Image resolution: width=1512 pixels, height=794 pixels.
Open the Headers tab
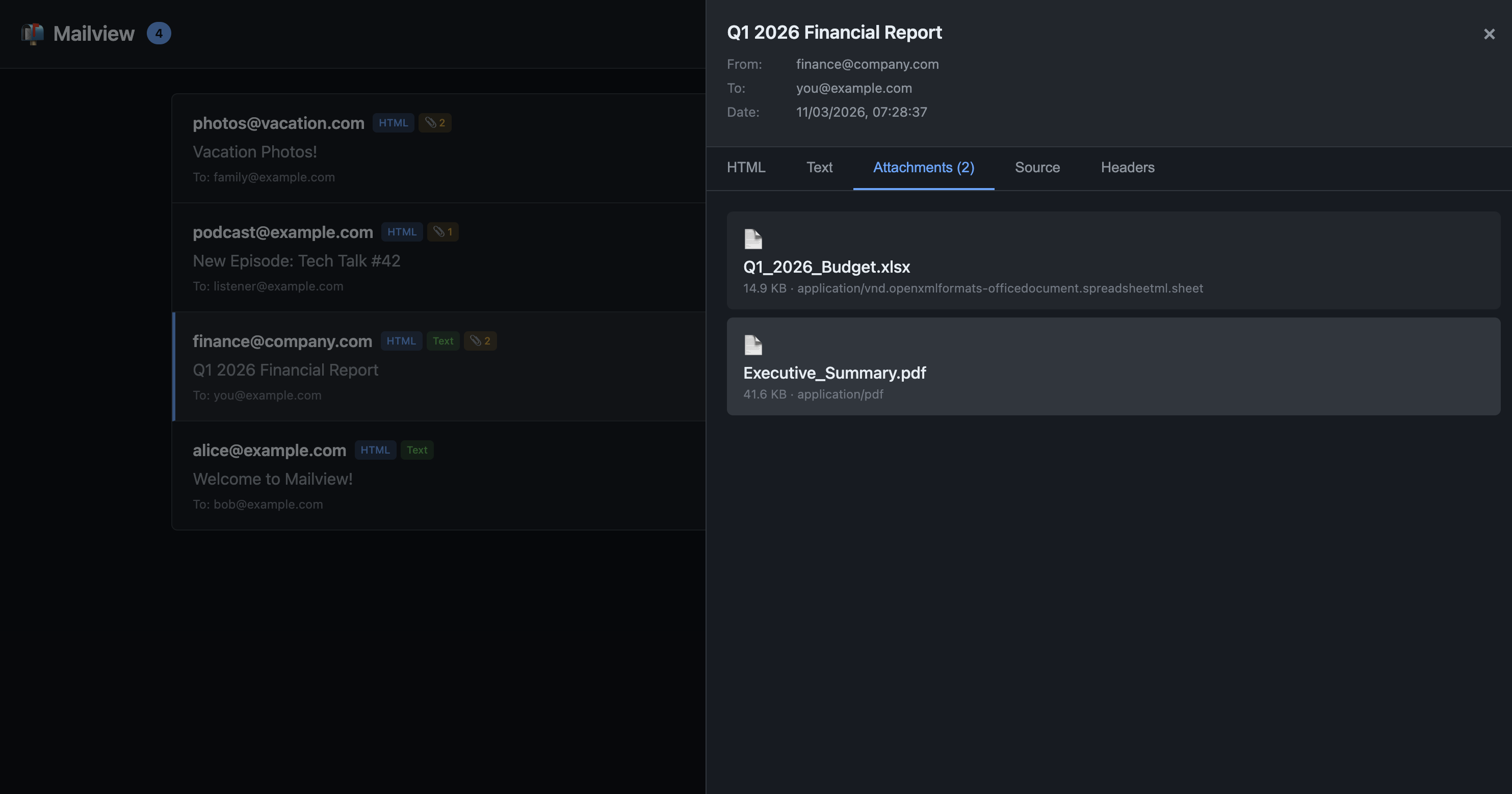(x=1128, y=168)
